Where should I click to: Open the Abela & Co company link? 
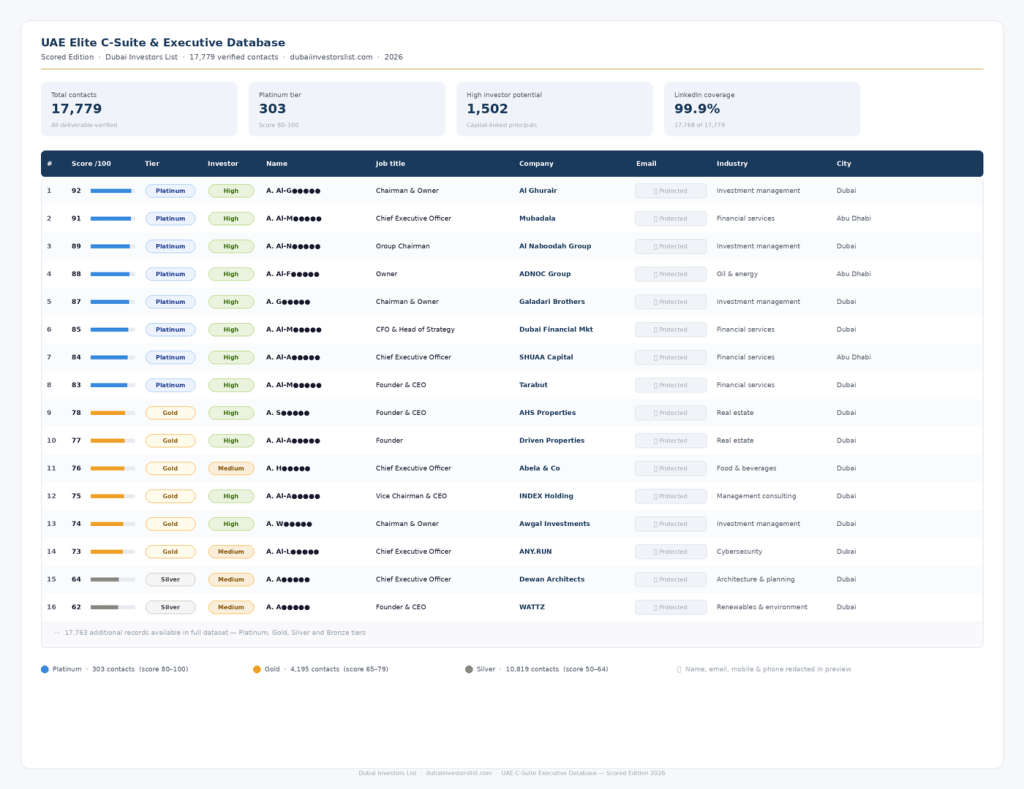[x=539, y=468]
